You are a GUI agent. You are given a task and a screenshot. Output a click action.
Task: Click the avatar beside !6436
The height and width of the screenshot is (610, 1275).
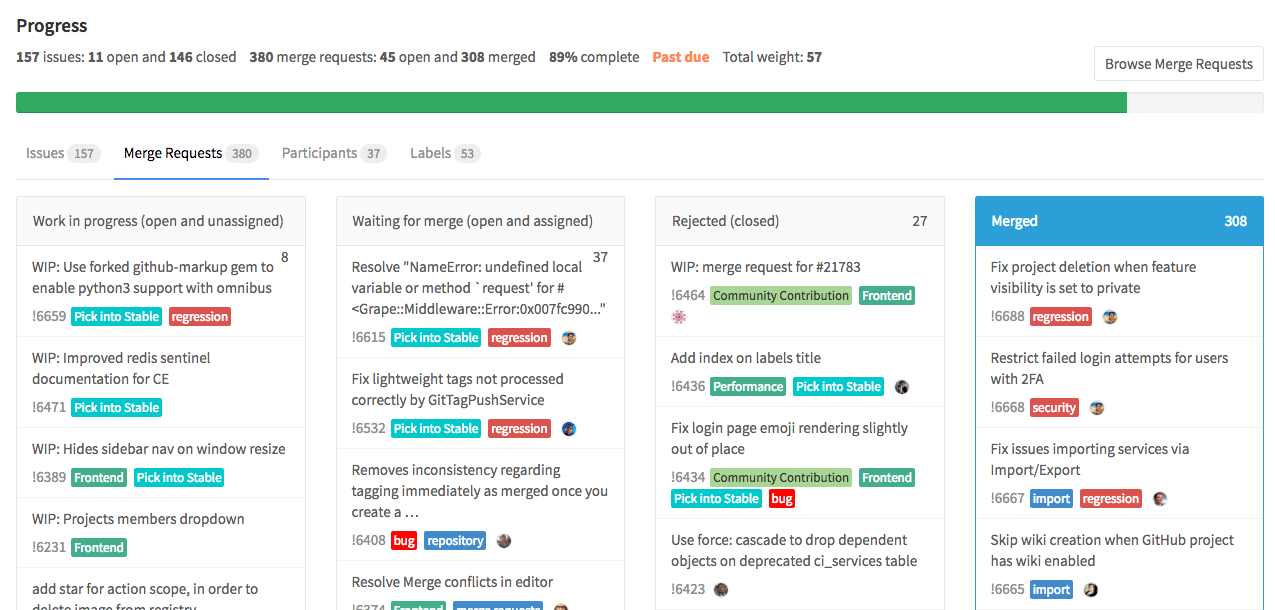(x=902, y=387)
